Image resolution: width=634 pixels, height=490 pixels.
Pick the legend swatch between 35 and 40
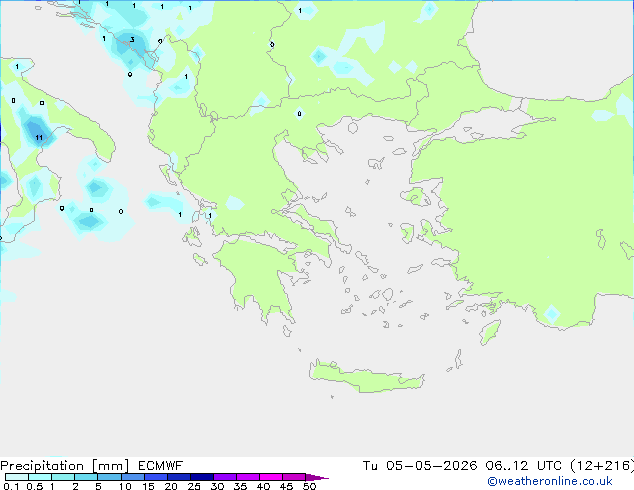247,477
